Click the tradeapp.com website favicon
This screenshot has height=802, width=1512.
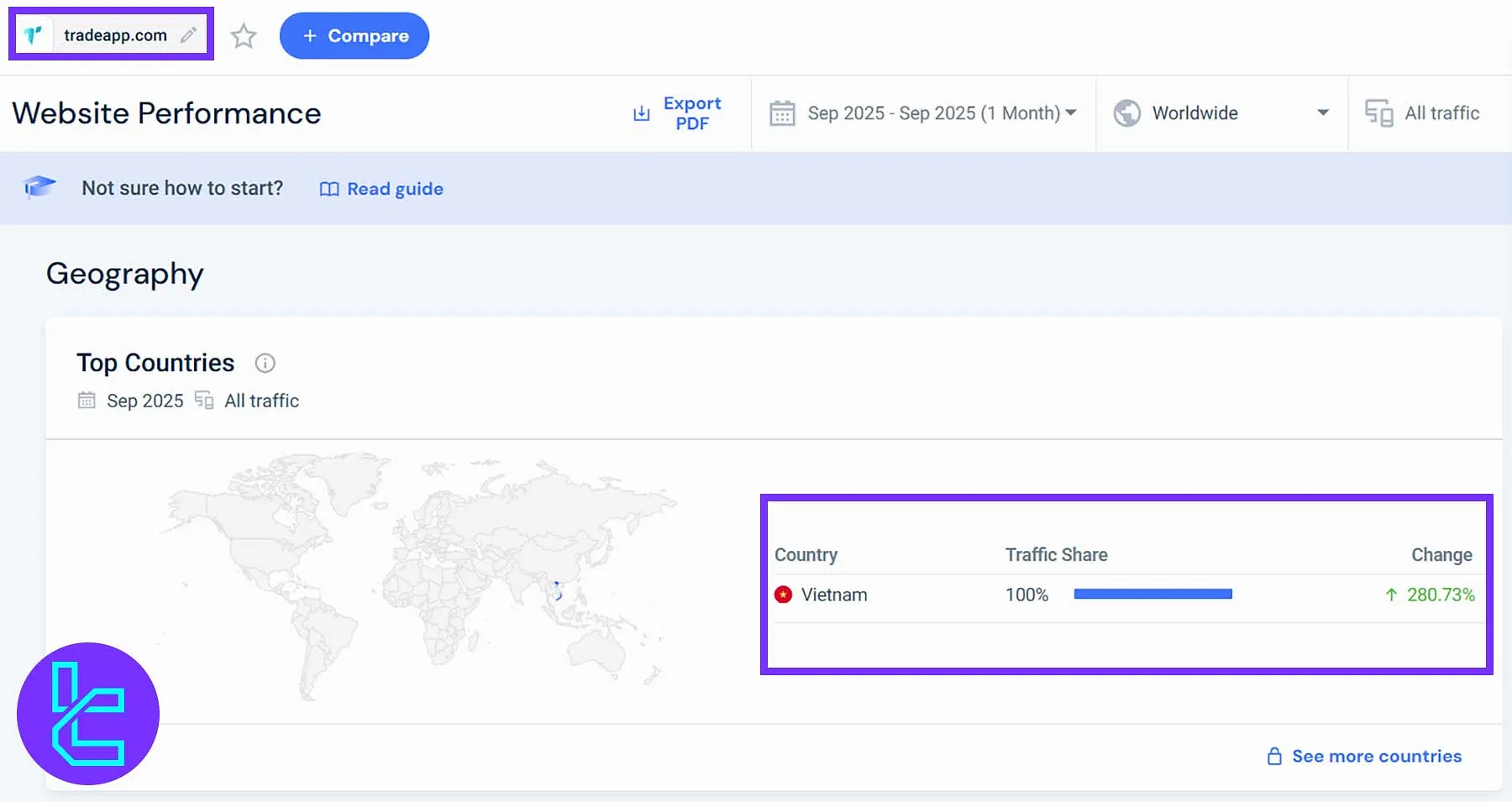34,34
